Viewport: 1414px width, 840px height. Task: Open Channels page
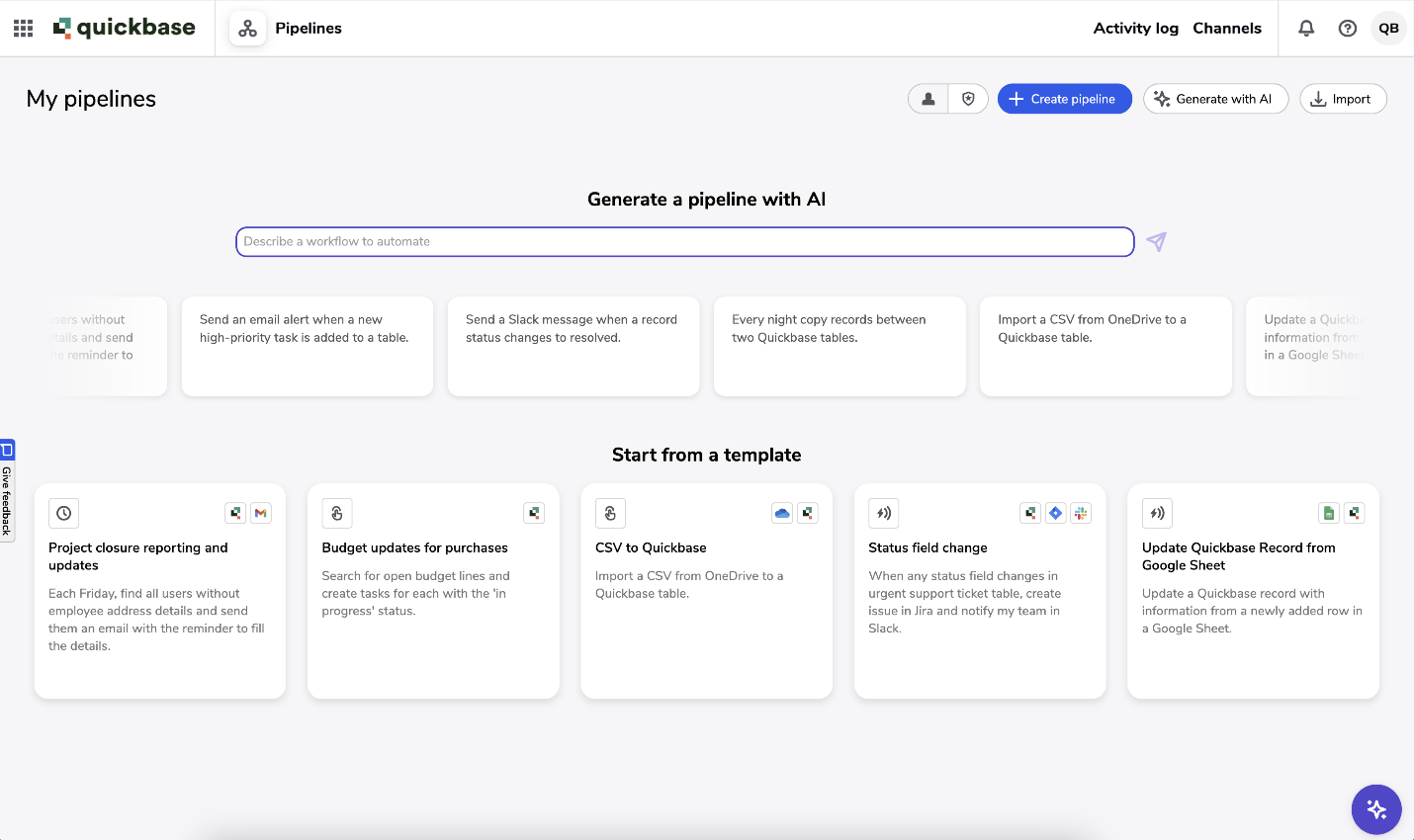tap(1227, 29)
